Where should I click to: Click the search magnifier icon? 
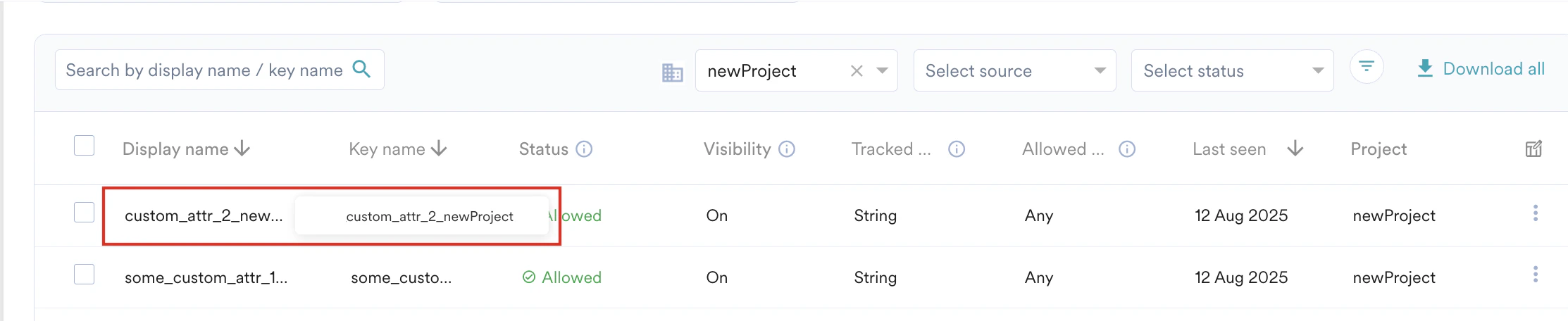click(361, 69)
